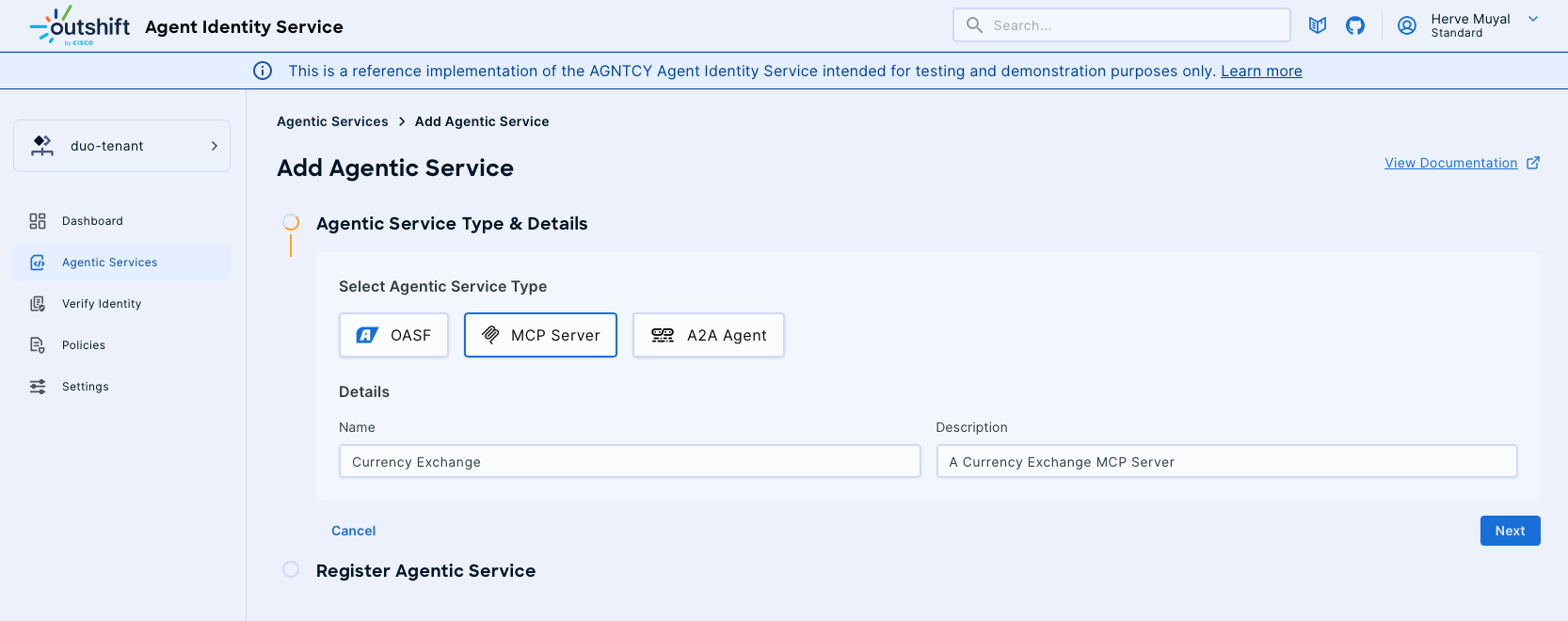
Task: Open Policies in the sidebar
Action: (122, 345)
